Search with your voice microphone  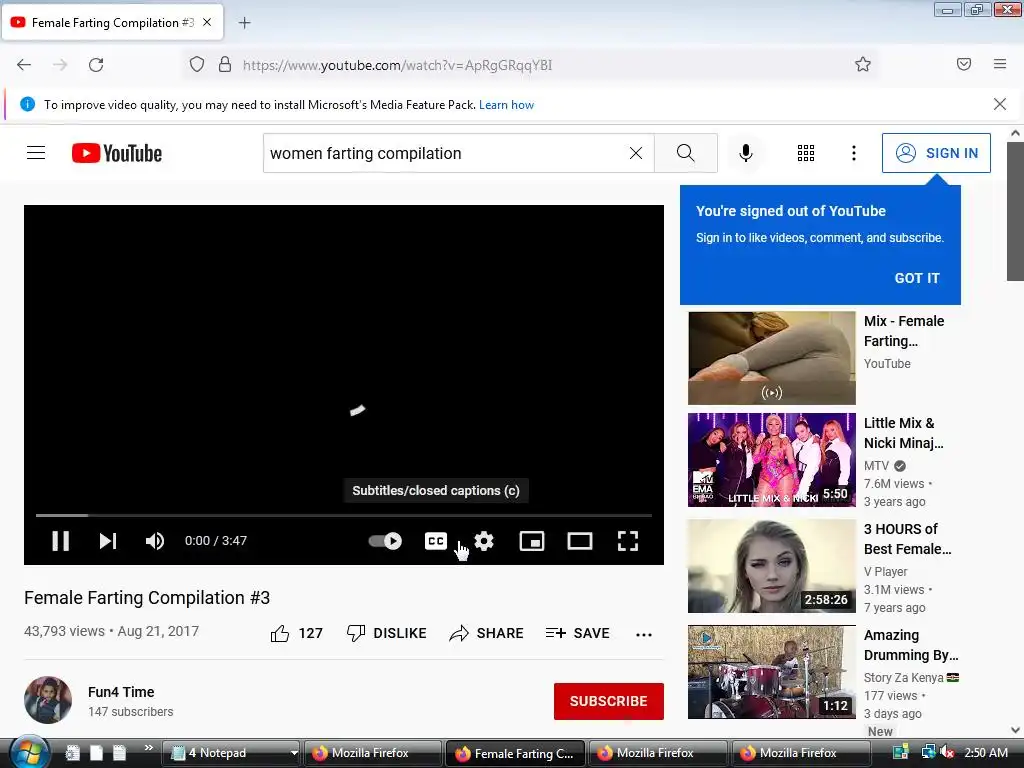[x=746, y=153]
